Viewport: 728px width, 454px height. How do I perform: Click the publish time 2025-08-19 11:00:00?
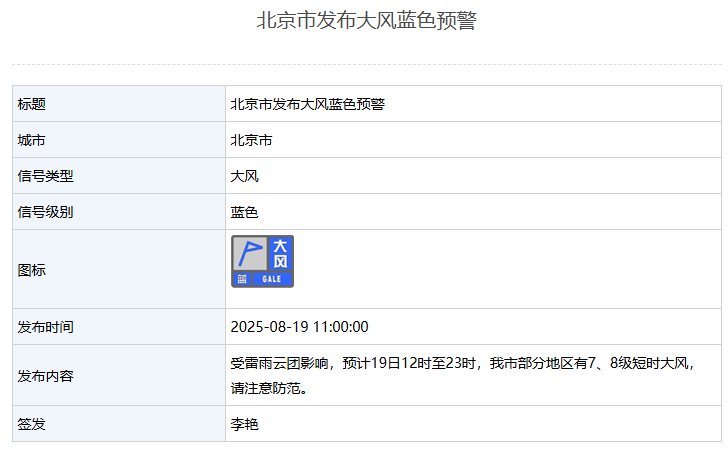point(300,327)
